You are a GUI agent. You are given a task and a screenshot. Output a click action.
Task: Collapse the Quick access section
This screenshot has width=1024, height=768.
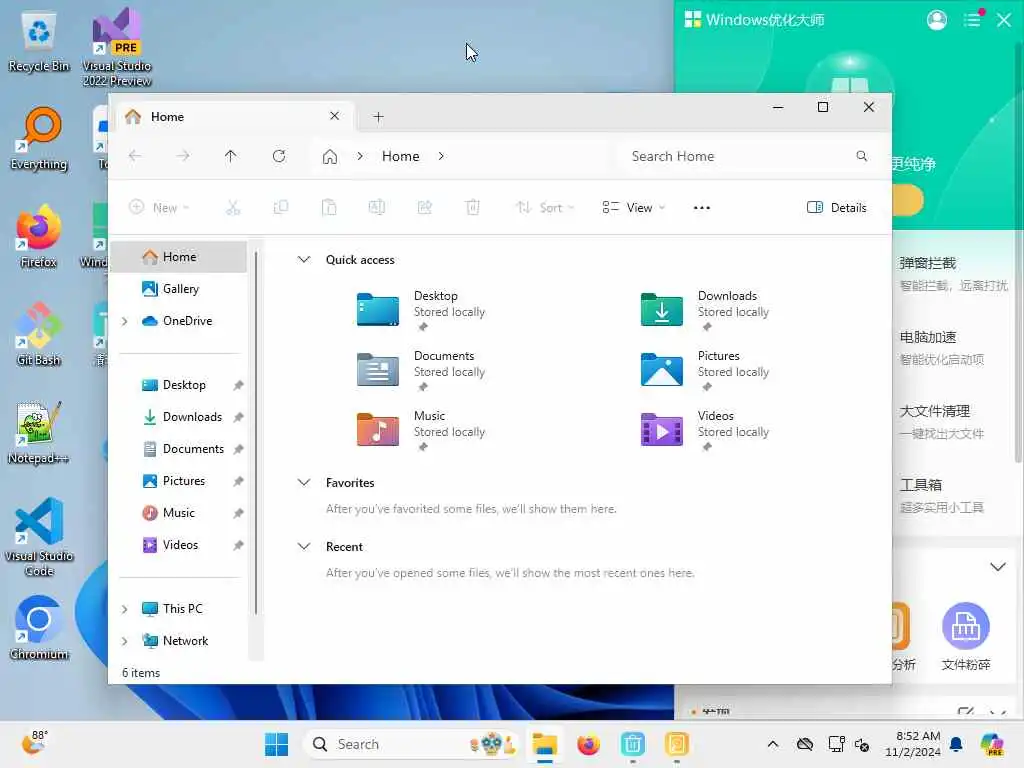click(x=304, y=259)
